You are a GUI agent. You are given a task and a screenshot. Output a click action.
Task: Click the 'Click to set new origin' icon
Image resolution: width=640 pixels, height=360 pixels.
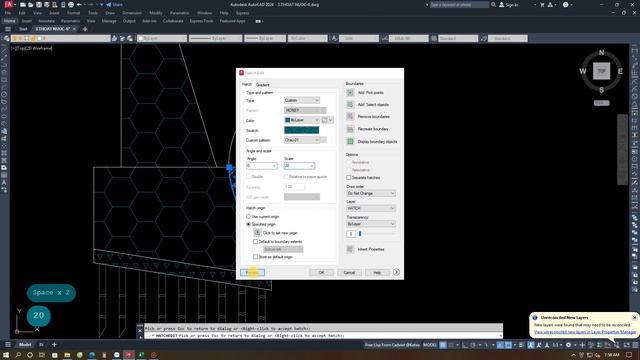(257, 232)
